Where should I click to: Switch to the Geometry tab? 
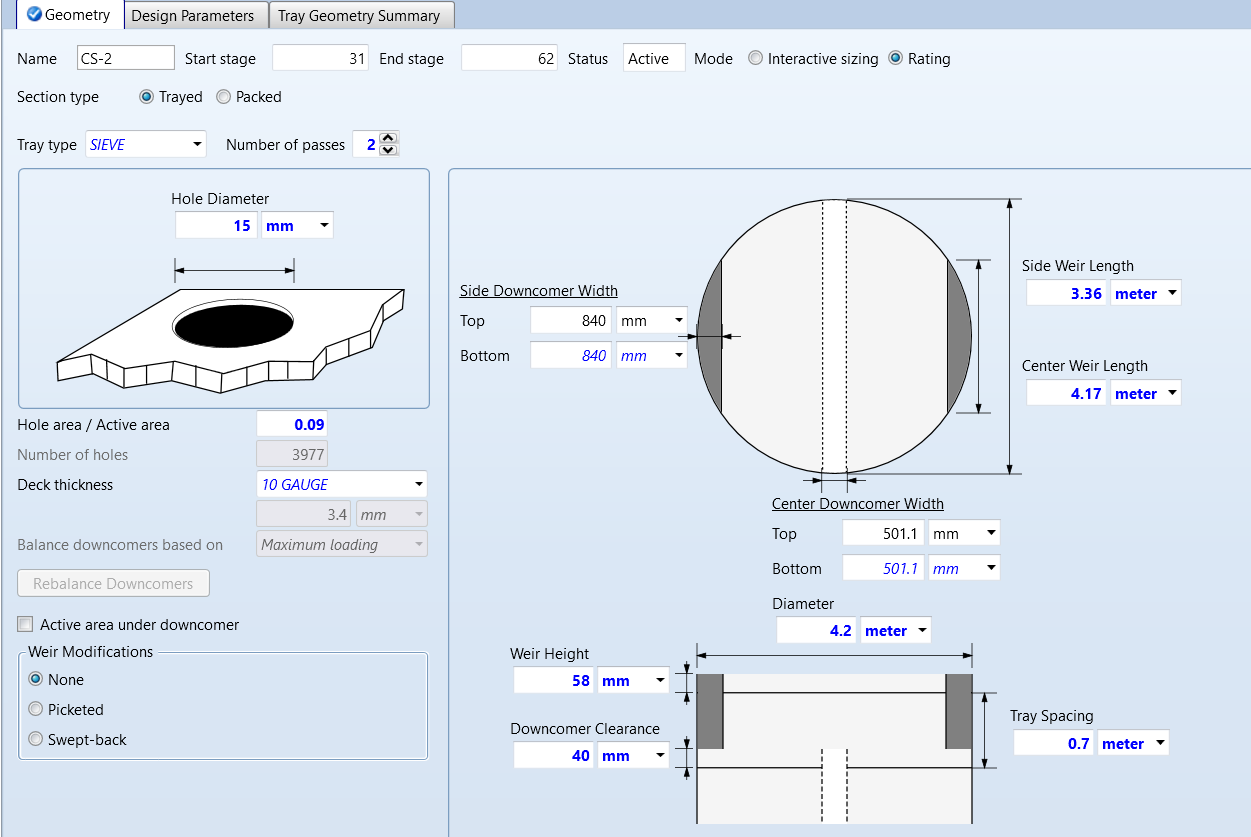coord(70,15)
